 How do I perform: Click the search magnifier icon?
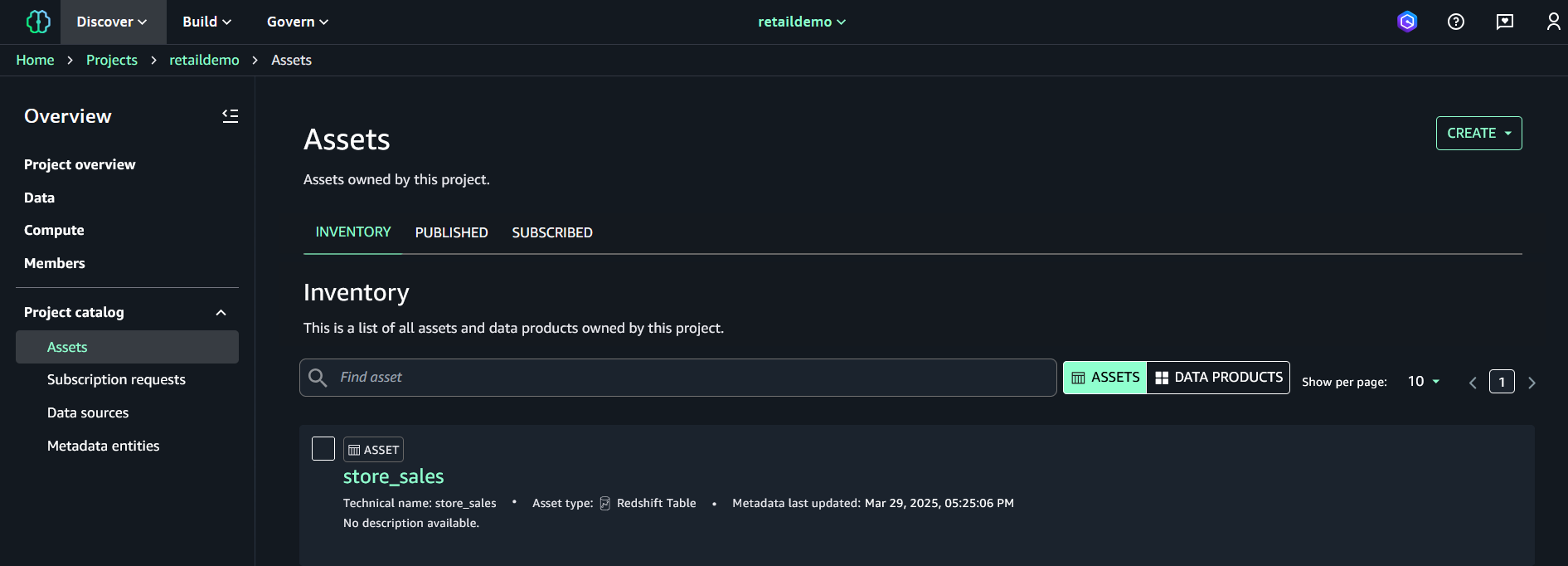[318, 378]
